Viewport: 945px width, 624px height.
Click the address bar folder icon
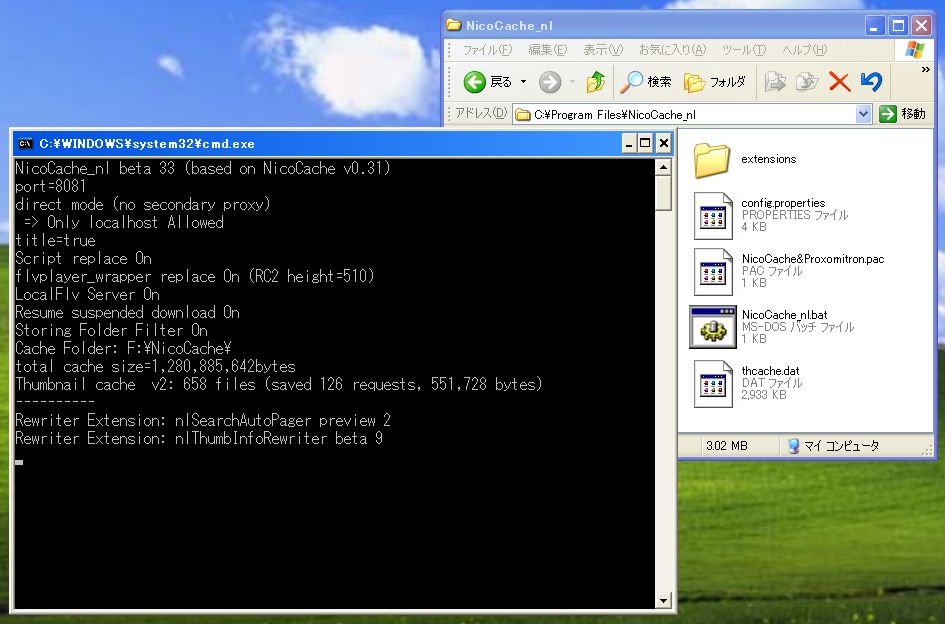(523, 115)
